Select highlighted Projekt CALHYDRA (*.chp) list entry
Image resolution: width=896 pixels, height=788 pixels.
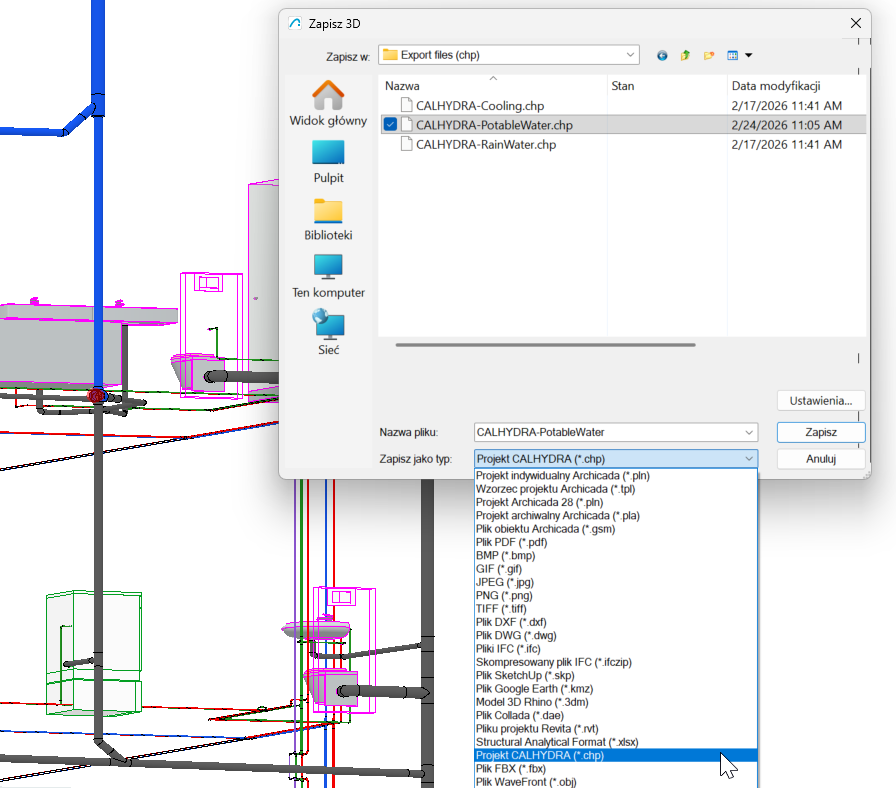[616, 755]
